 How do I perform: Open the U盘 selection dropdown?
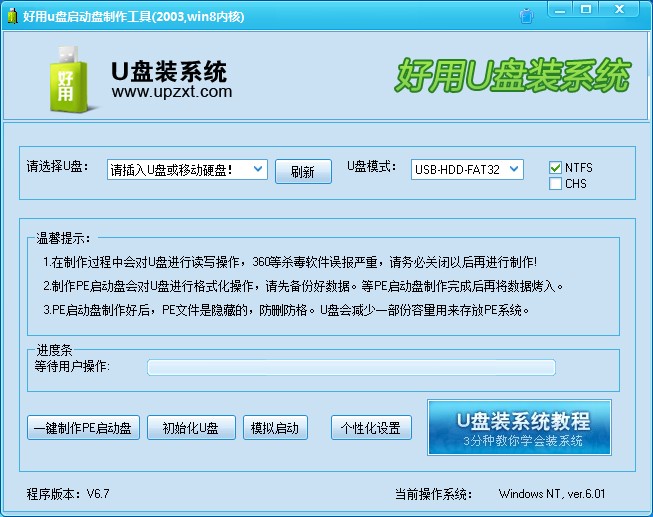coord(186,170)
